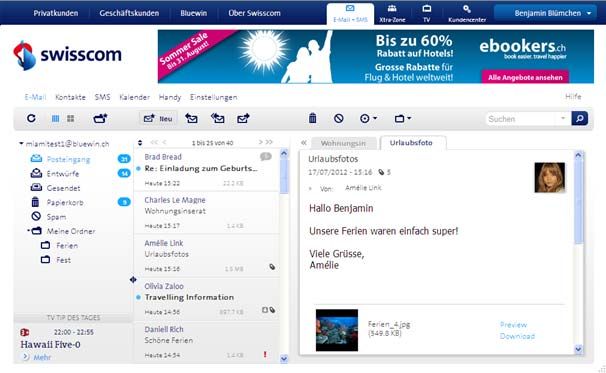The image size is (606, 373).
Task: Open the Spam folder
Action: 56,217
